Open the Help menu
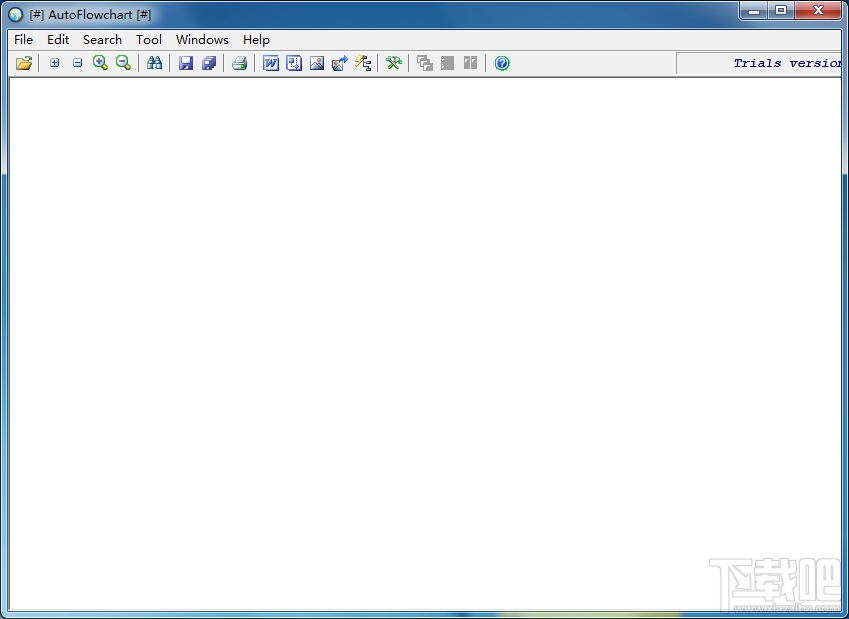 click(256, 40)
